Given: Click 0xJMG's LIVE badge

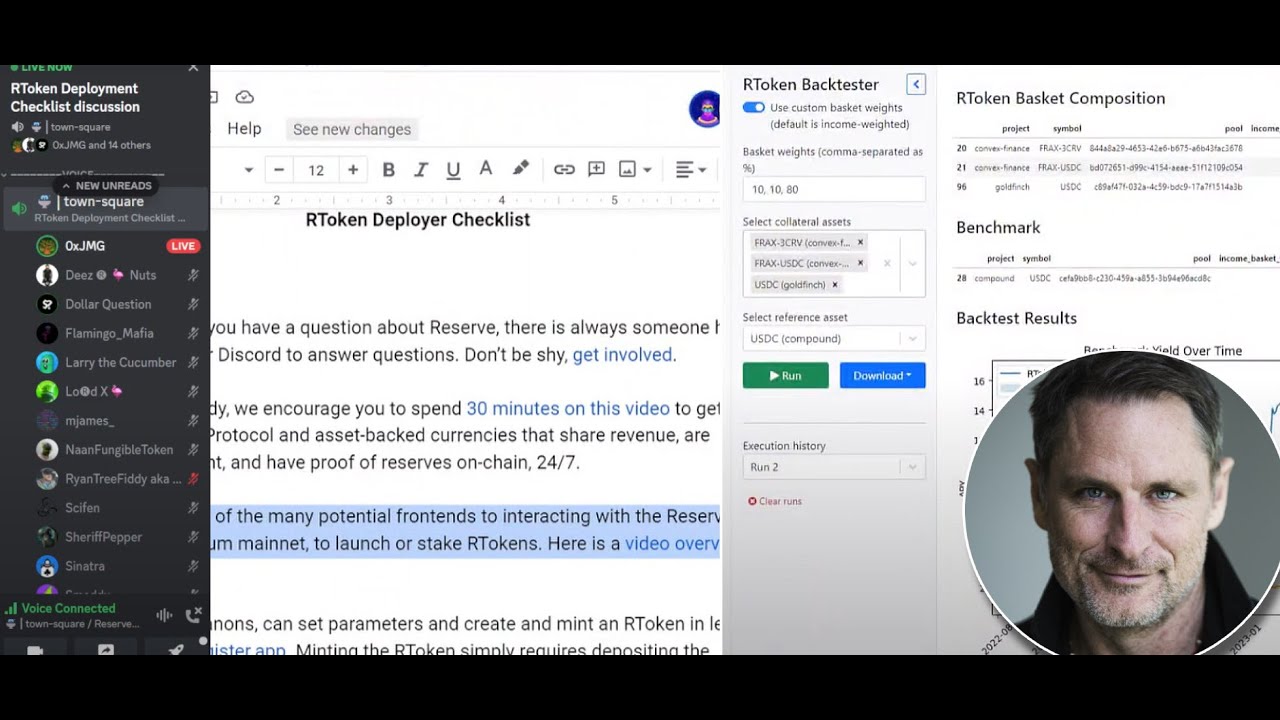Looking at the screenshot, I should click(183, 246).
